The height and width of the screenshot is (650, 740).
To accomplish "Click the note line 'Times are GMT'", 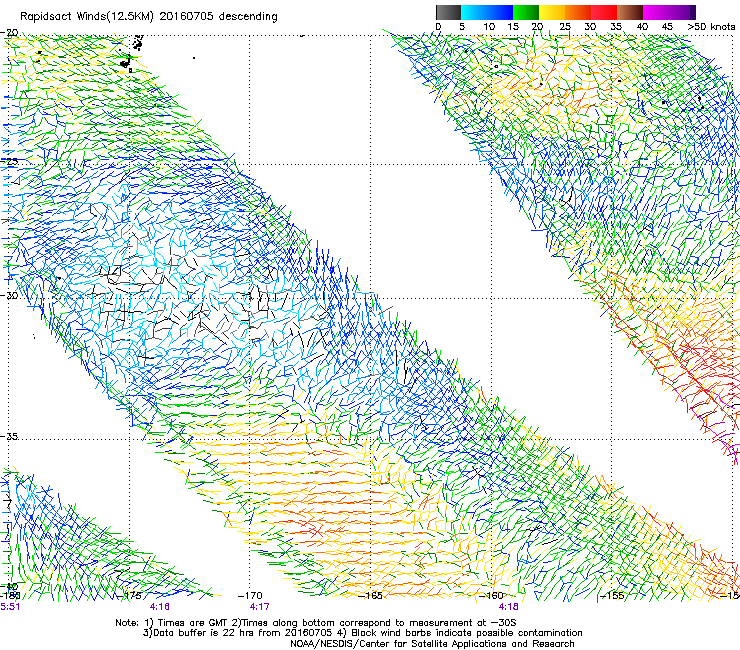I will pos(315,623).
